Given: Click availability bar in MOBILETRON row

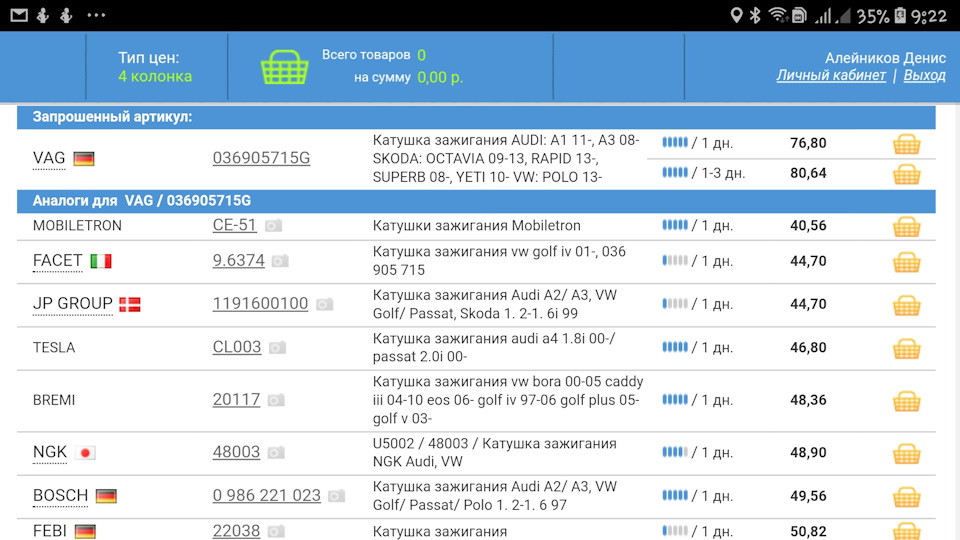Looking at the screenshot, I should pos(675,225).
